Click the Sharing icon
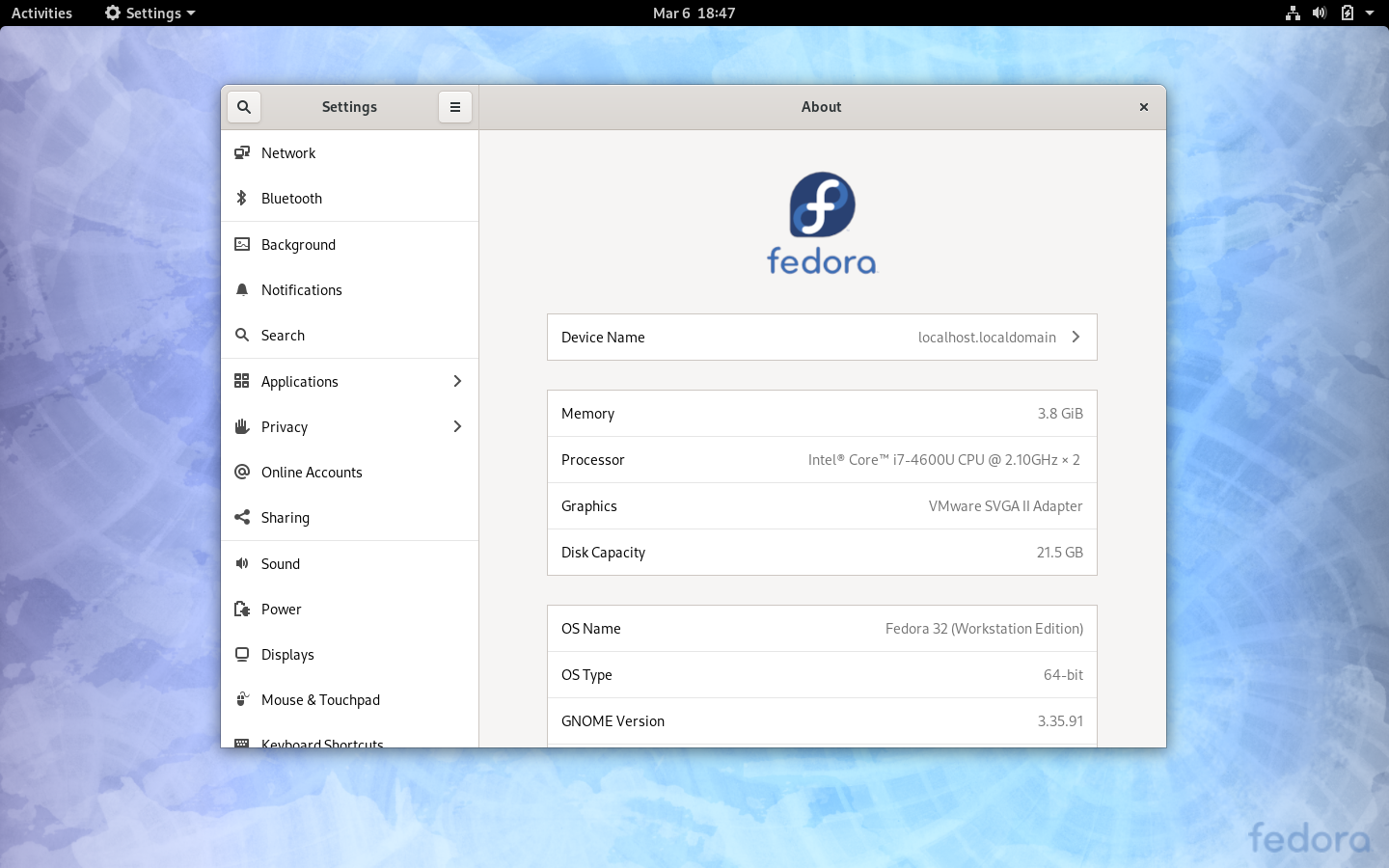This screenshot has width=1389, height=868. (x=242, y=517)
